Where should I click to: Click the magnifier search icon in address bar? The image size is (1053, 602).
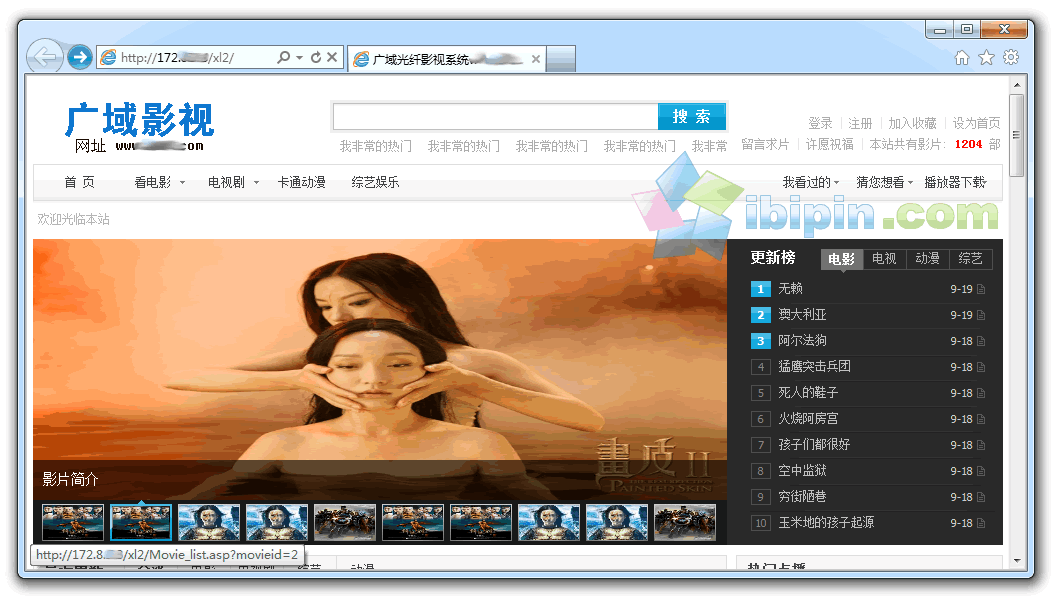point(284,58)
